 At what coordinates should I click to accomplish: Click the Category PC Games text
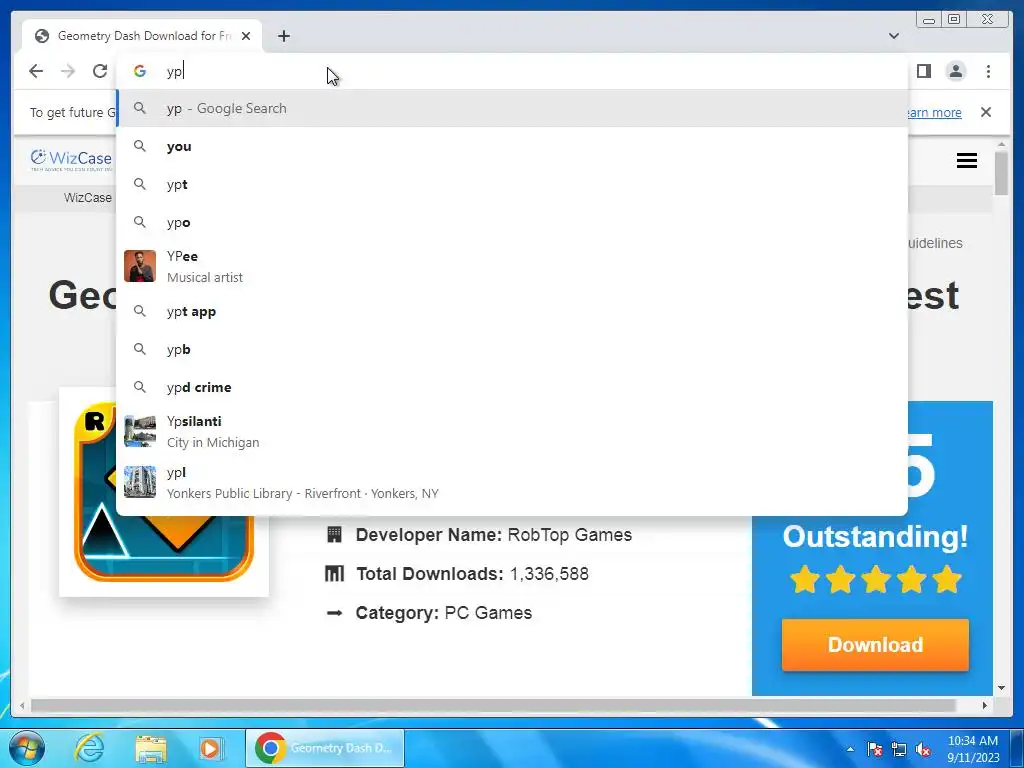tap(443, 613)
